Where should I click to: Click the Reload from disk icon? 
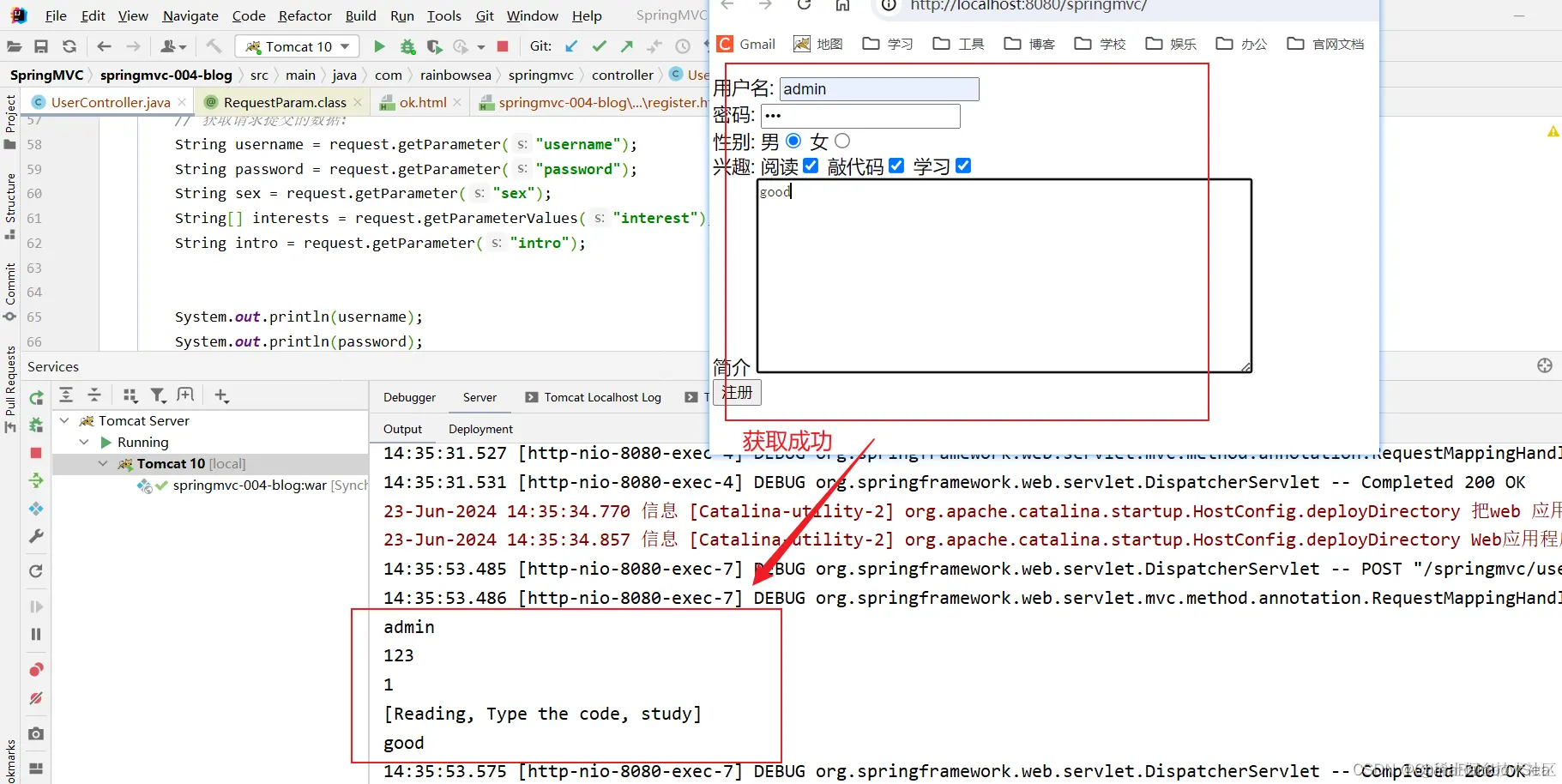click(x=69, y=46)
